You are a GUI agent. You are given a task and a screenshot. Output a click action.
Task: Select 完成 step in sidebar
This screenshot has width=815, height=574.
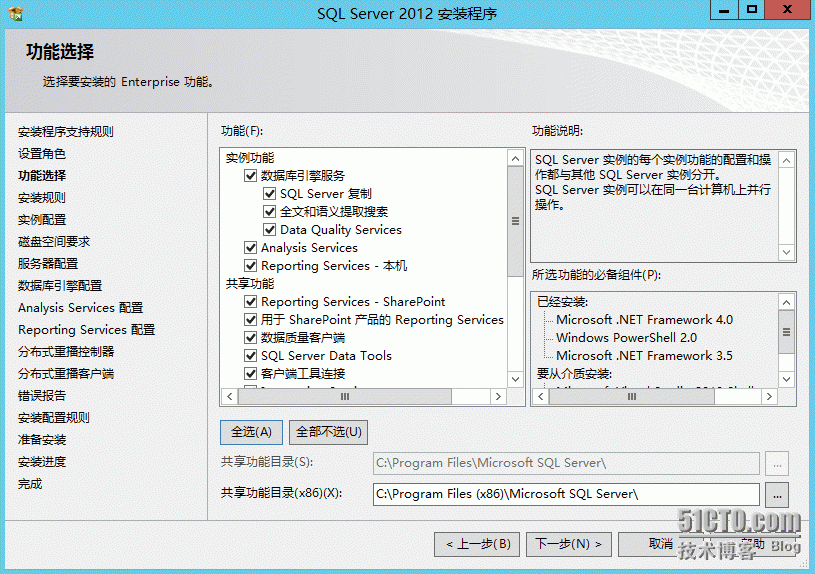(30, 484)
